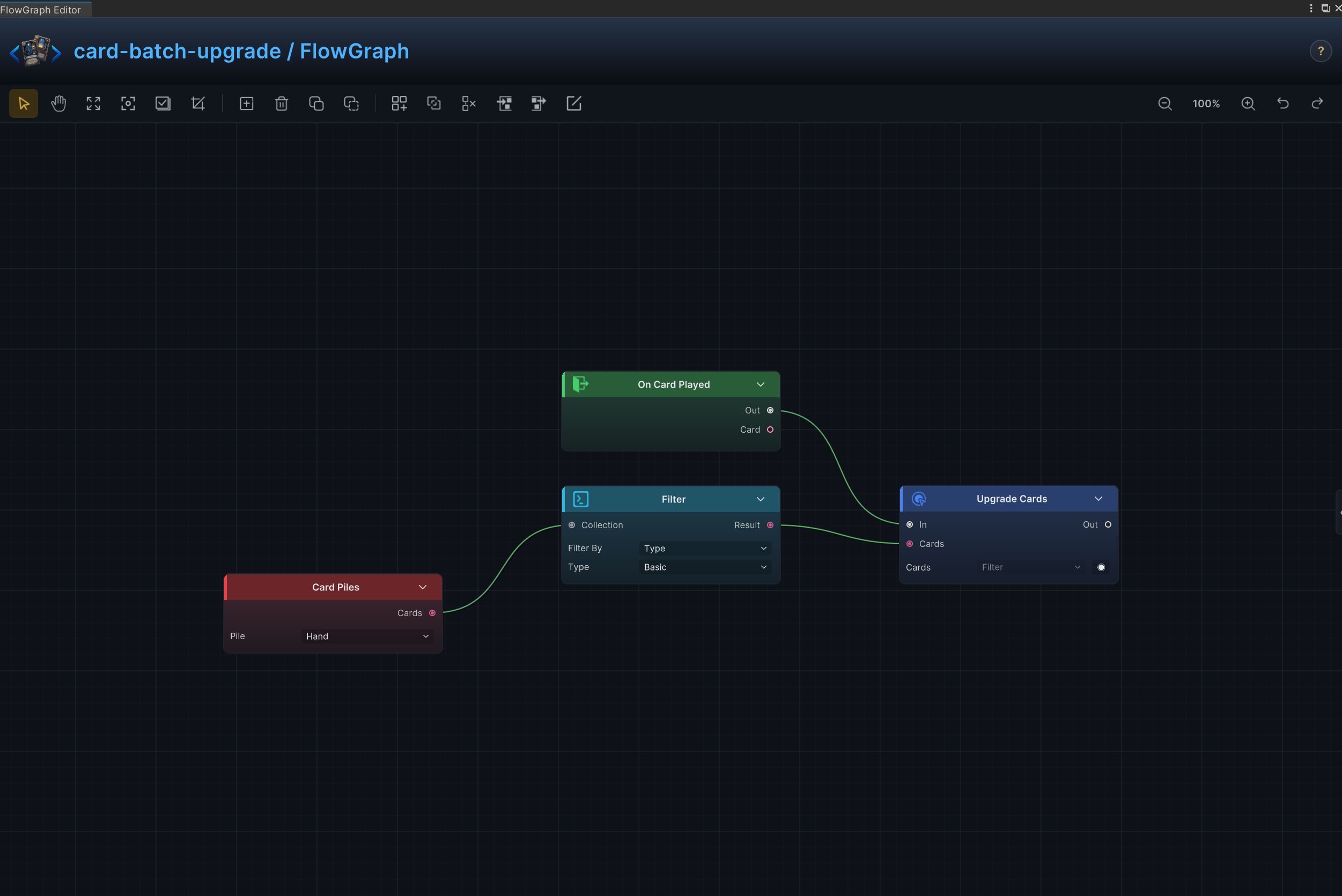Click the Upgrade Cards node icon
Image resolution: width=1342 pixels, height=896 pixels.
918,498
